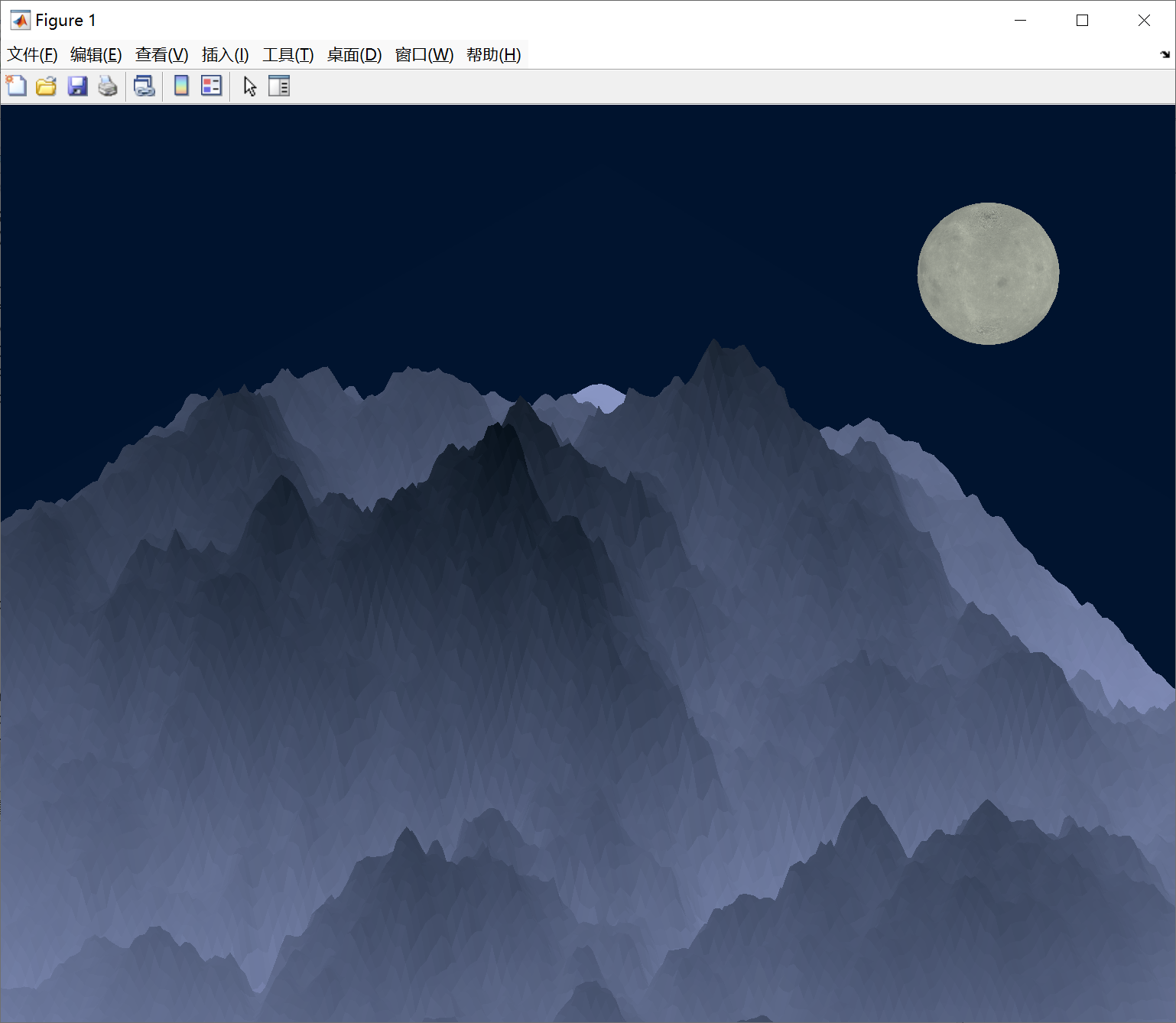Click the moon in the figure
Image resolution: width=1176 pixels, height=1023 pixels.
(988, 273)
